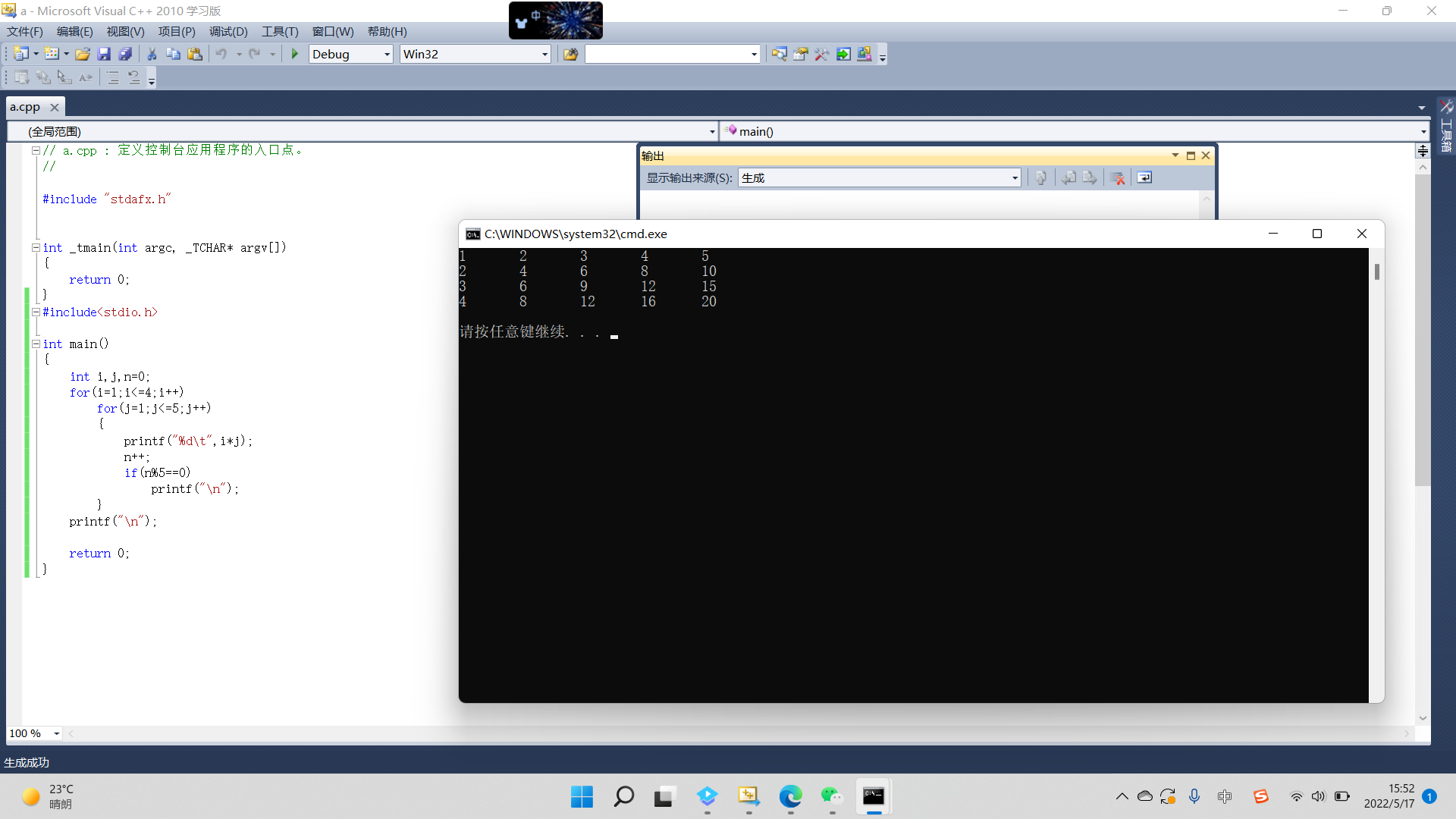Click the Cut scissors icon
Viewport: 1456px width, 819px height.
click(x=152, y=54)
